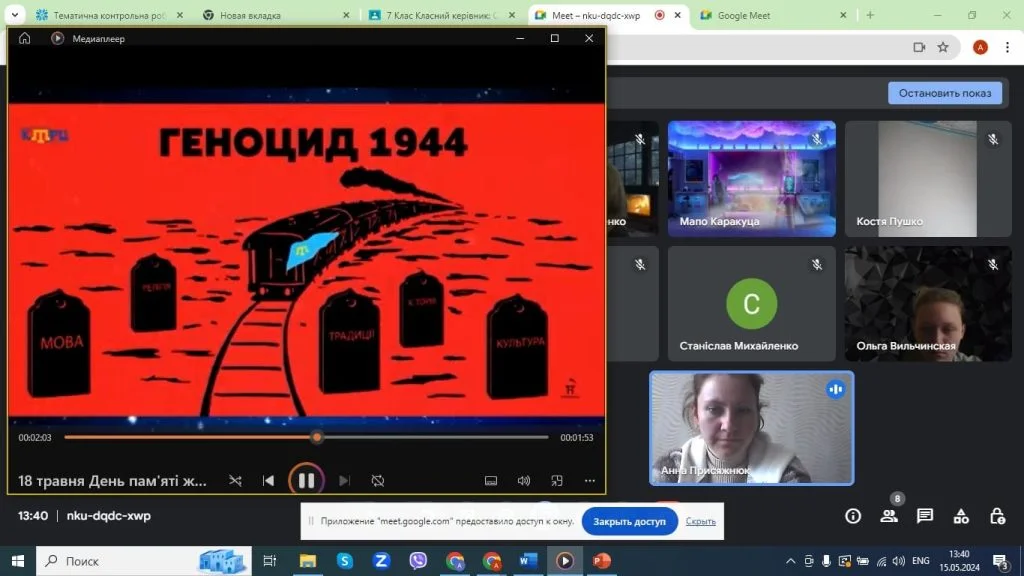The image size is (1024, 576).
Task: Select Ольга Вильчинская's video tile
Action: point(928,304)
